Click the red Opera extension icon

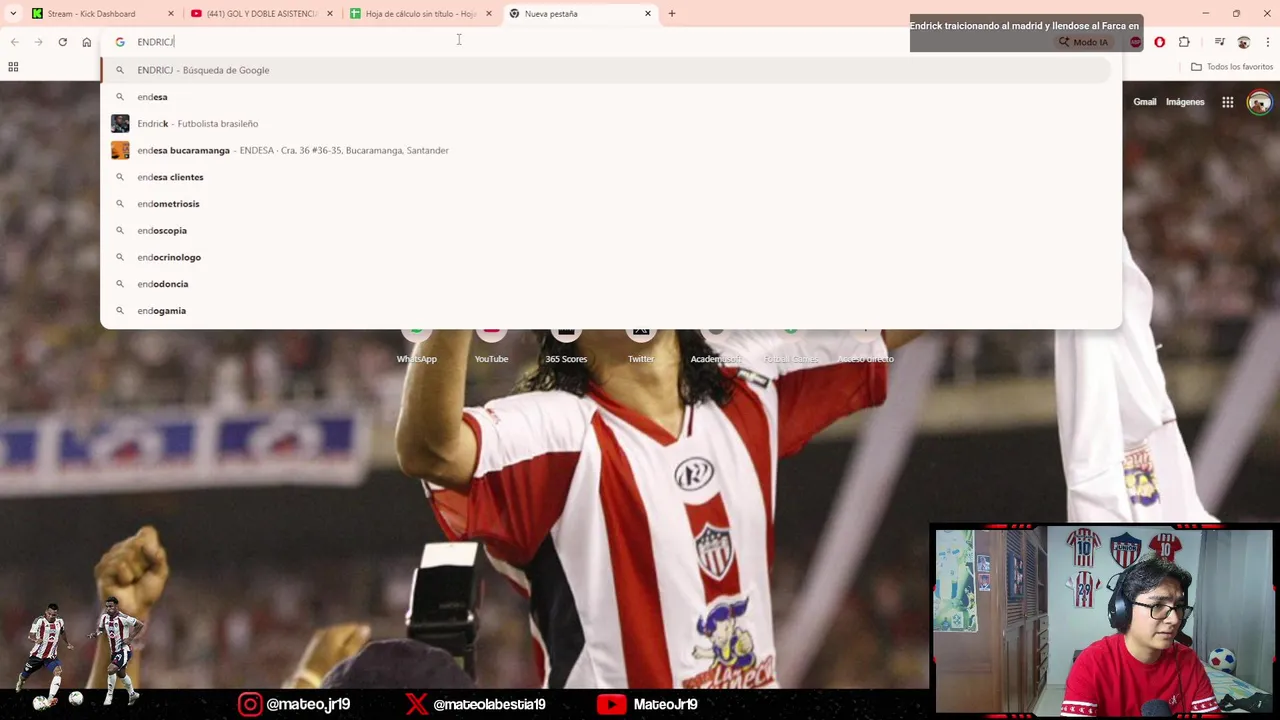(1160, 42)
